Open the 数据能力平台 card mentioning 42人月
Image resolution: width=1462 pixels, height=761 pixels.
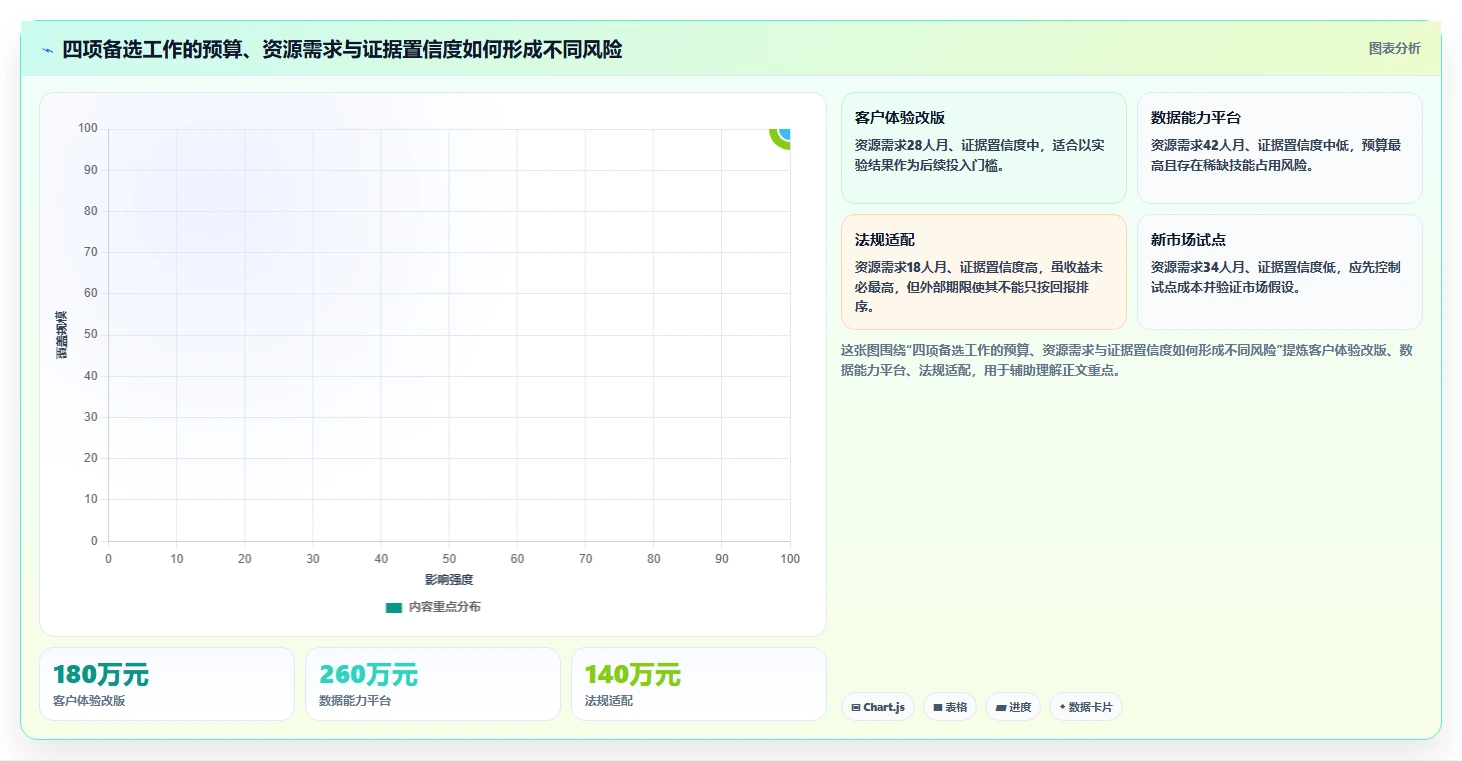pos(1280,148)
